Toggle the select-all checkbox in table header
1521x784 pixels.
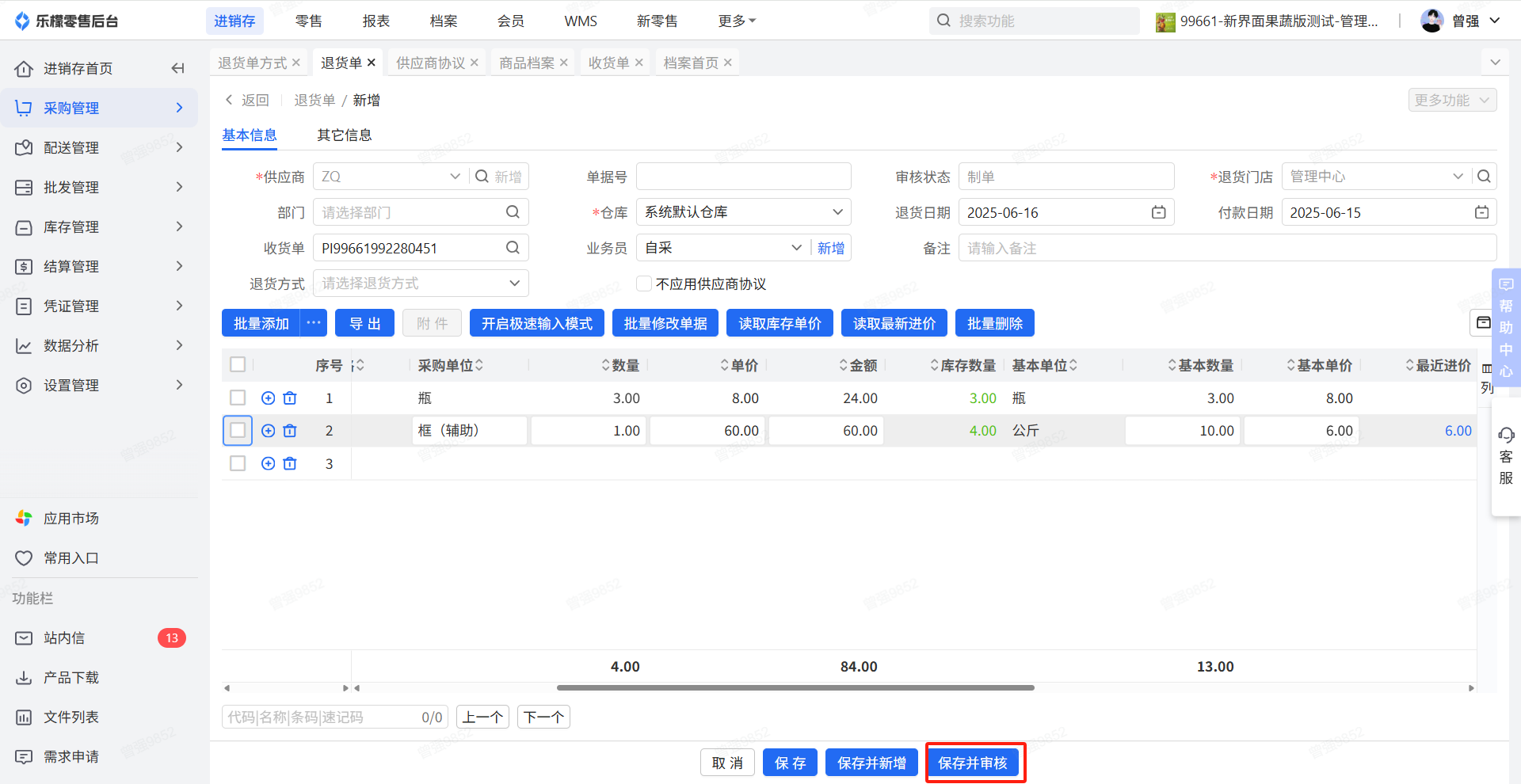238,364
